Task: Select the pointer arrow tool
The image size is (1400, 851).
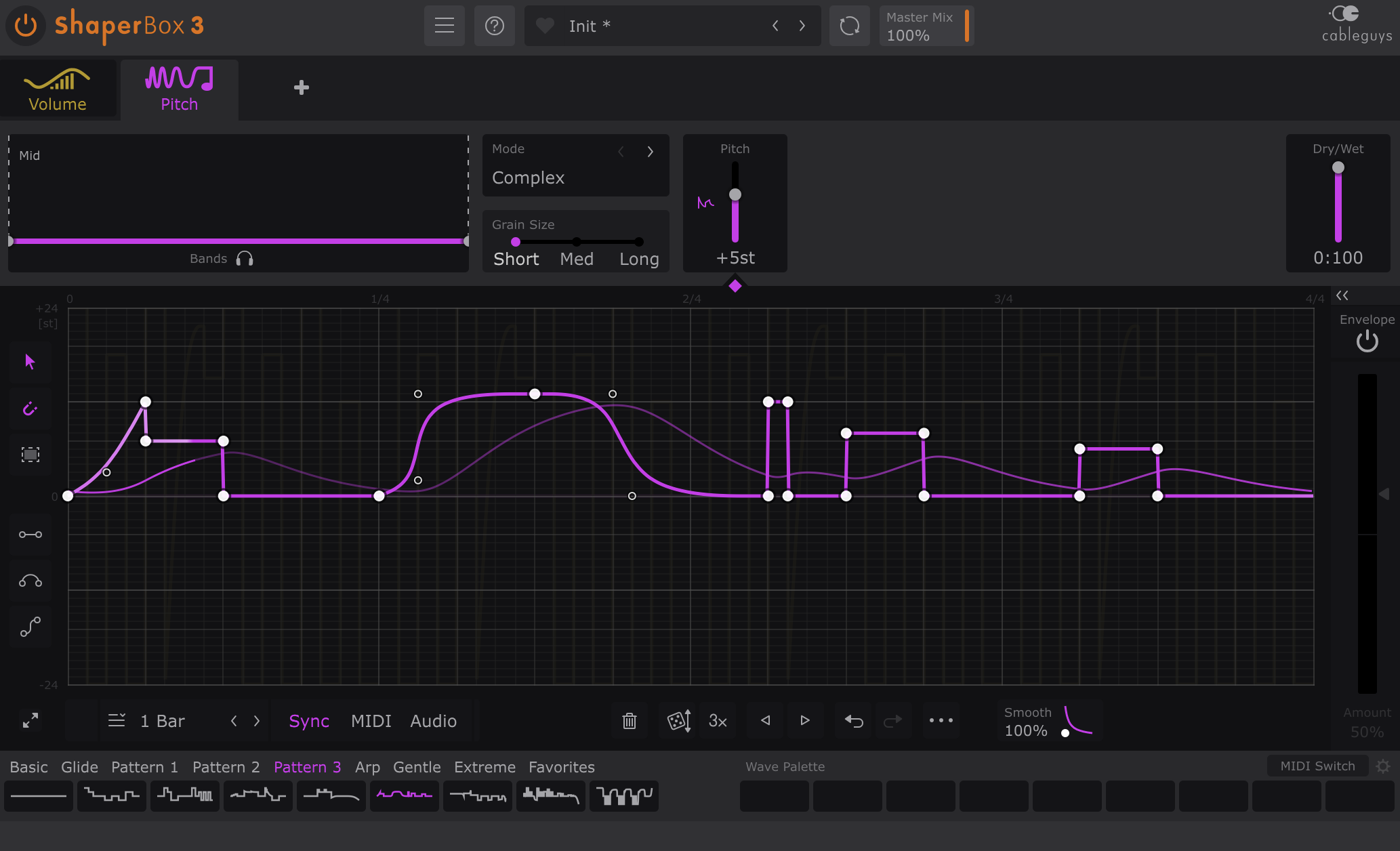Action: pos(30,362)
